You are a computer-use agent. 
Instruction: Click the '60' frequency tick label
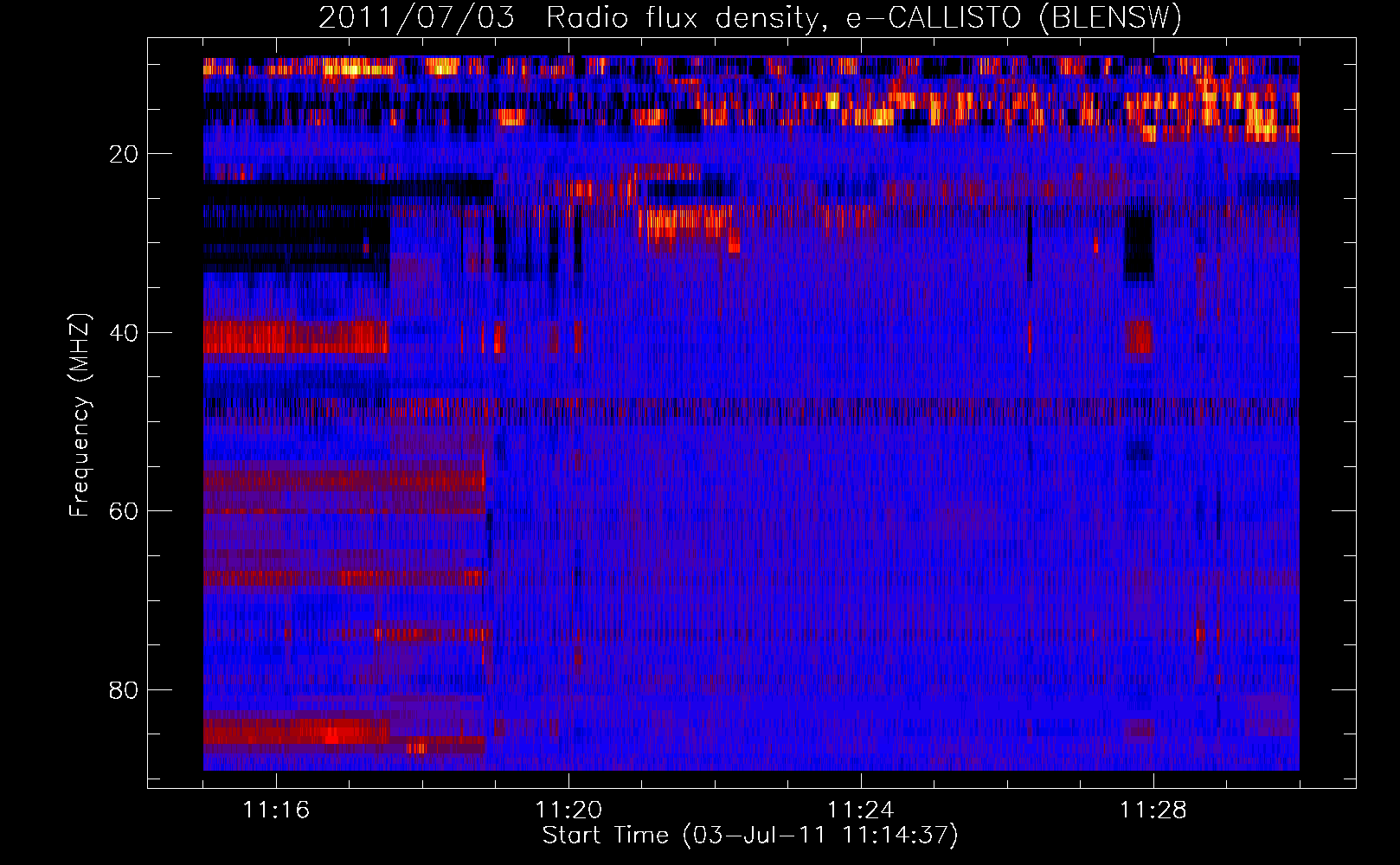pyautogui.click(x=125, y=511)
